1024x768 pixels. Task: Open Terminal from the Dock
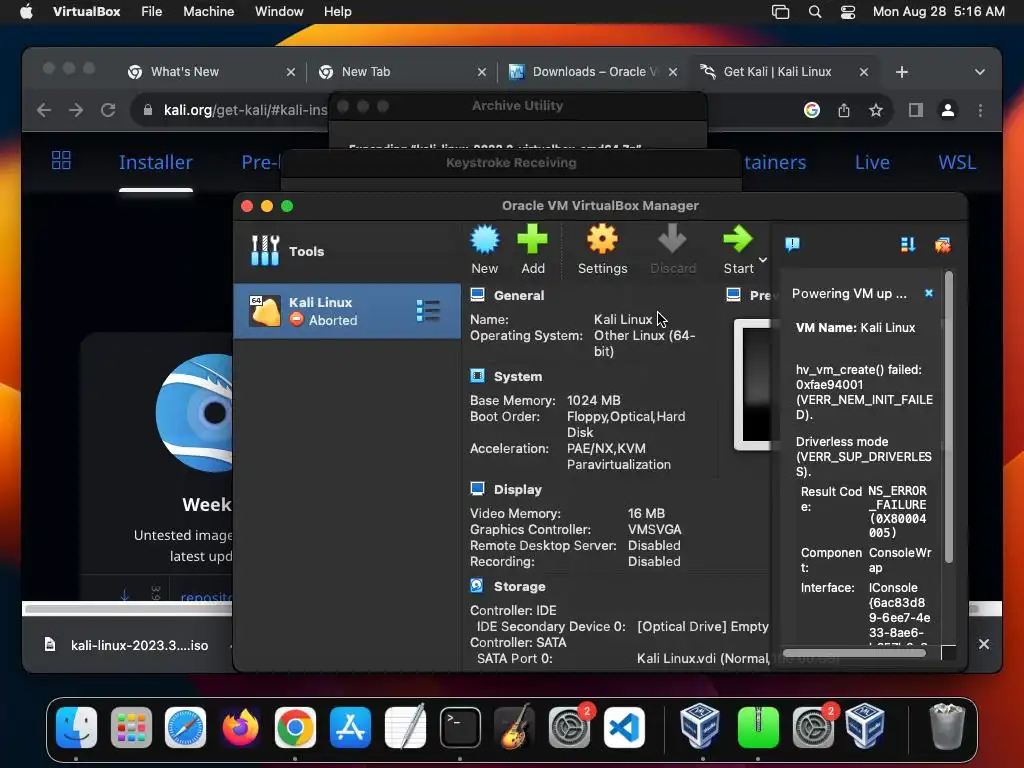pos(460,727)
